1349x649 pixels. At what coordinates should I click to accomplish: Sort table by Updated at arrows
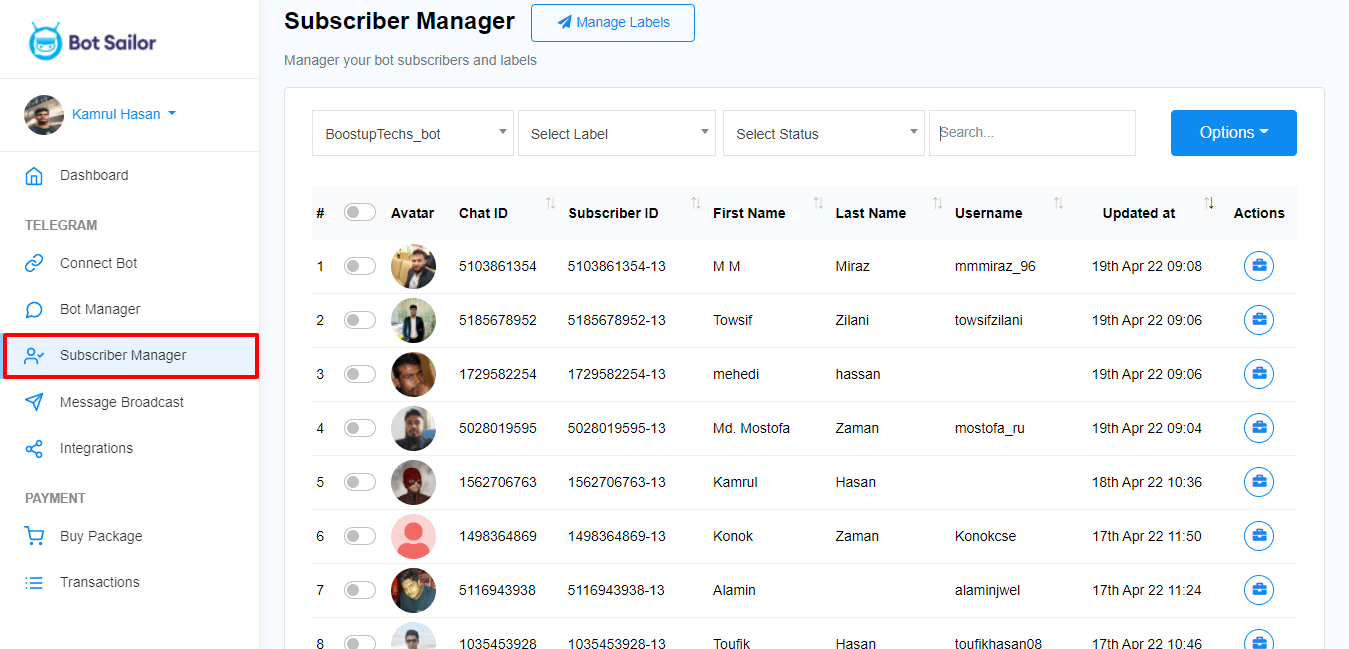point(1209,204)
